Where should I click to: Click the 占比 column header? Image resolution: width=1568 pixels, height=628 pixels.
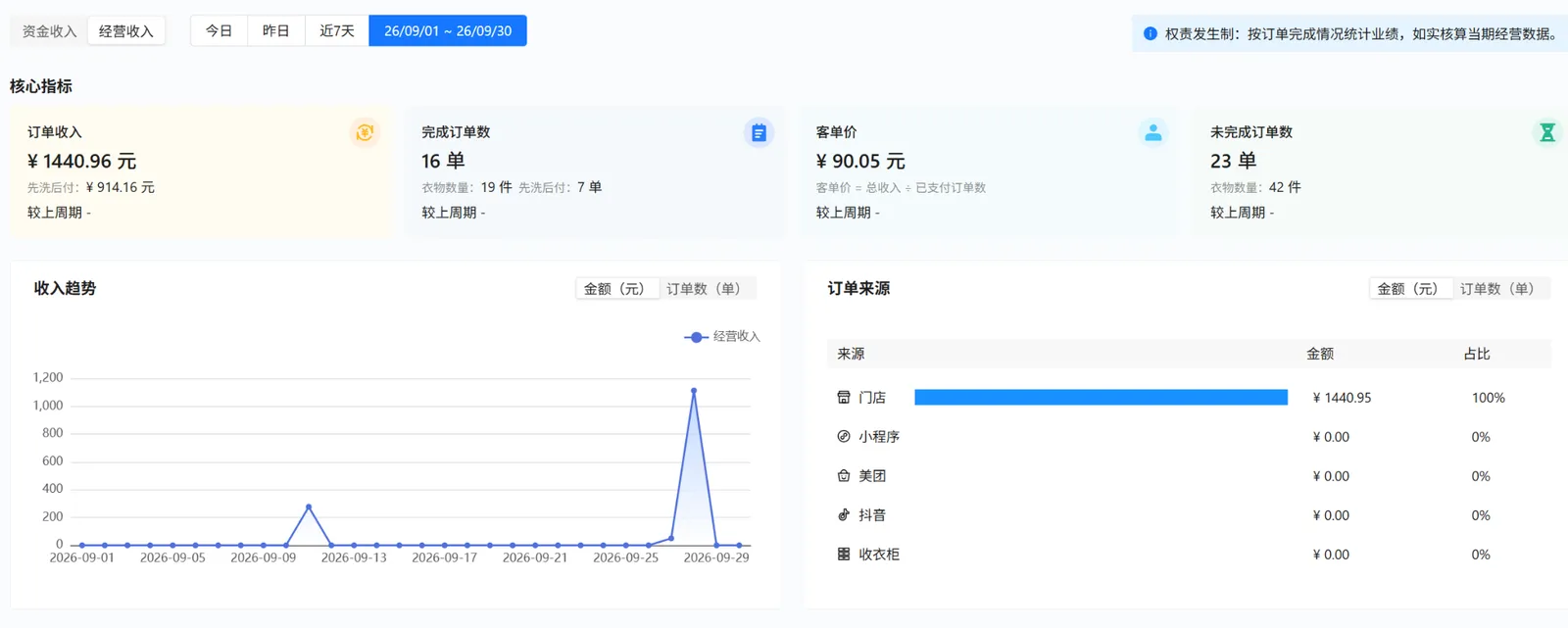pos(1477,354)
